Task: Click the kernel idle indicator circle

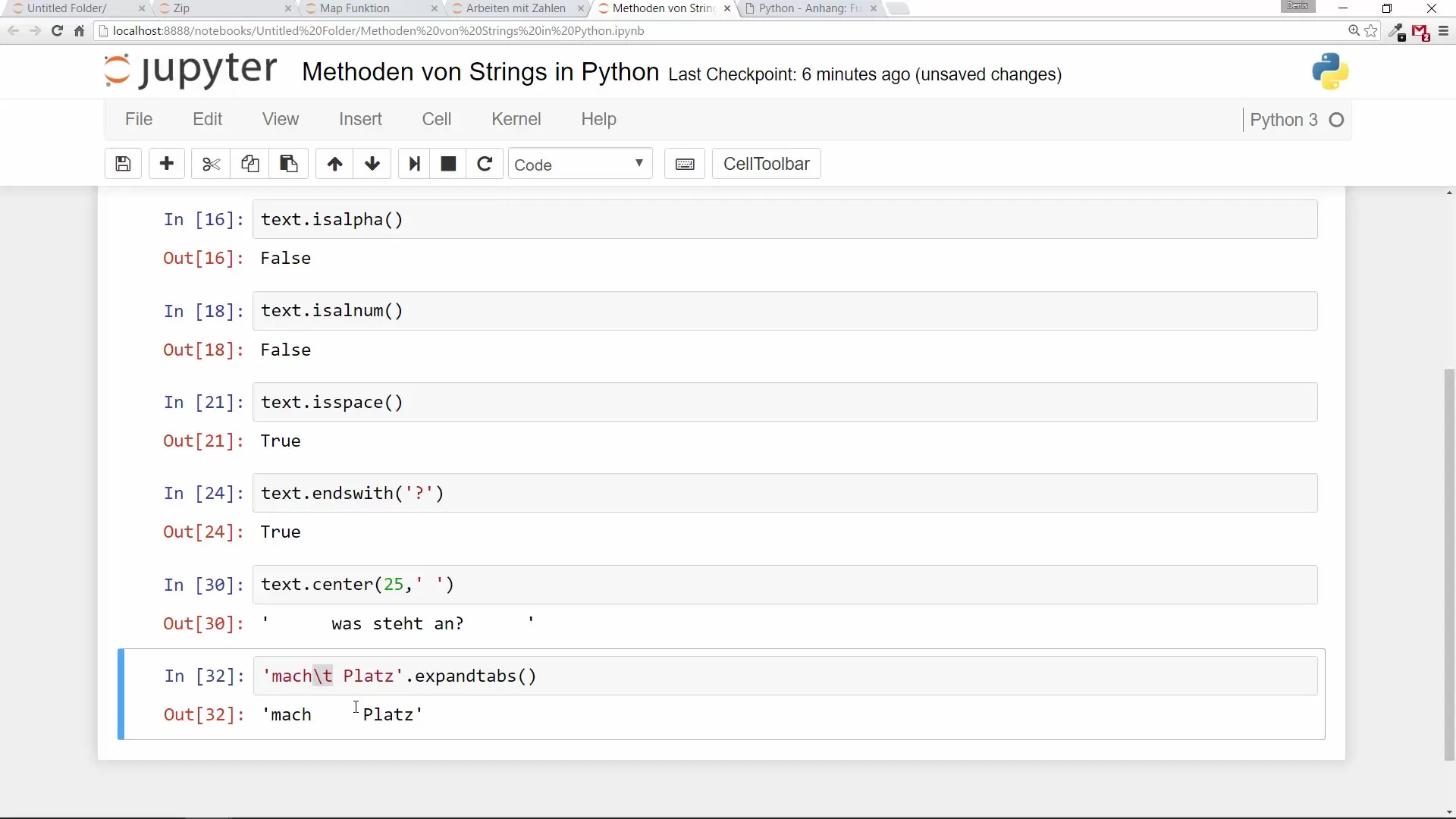Action: coord(1337,120)
